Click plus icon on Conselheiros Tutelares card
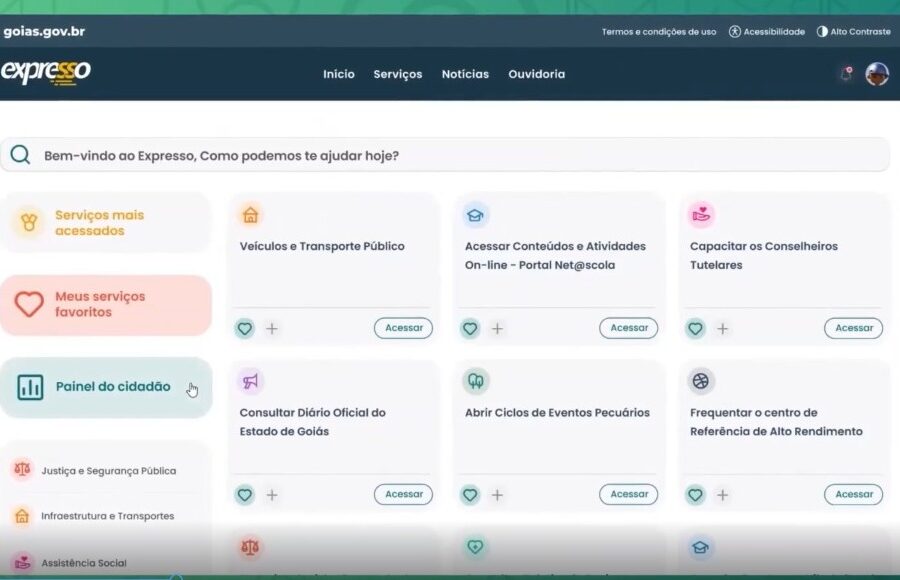This screenshot has width=900, height=580. (x=723, y=328)
